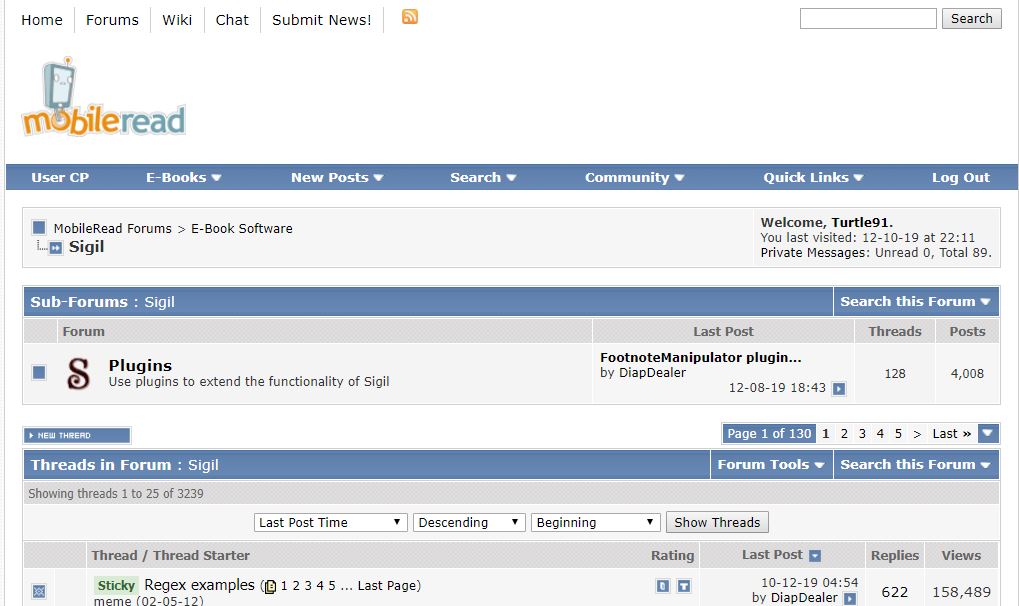Click Log Out in the navbar
Screen dimensions: 1019x606
coord(961,178)
